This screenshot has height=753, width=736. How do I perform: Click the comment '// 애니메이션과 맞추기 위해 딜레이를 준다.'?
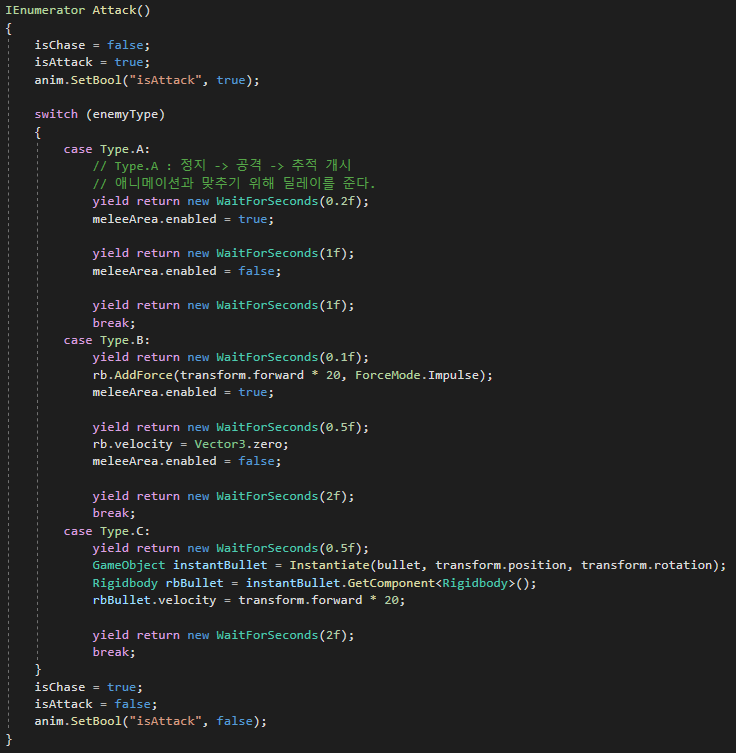click(234, 183)
